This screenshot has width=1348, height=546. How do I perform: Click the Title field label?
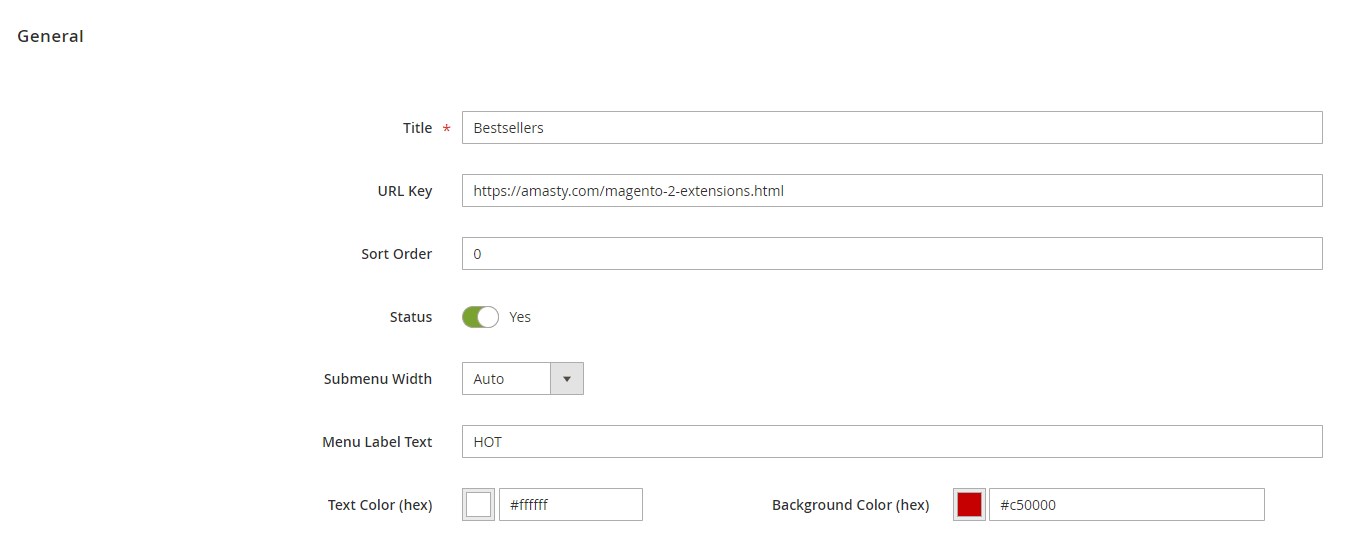[x=417, y=128]
